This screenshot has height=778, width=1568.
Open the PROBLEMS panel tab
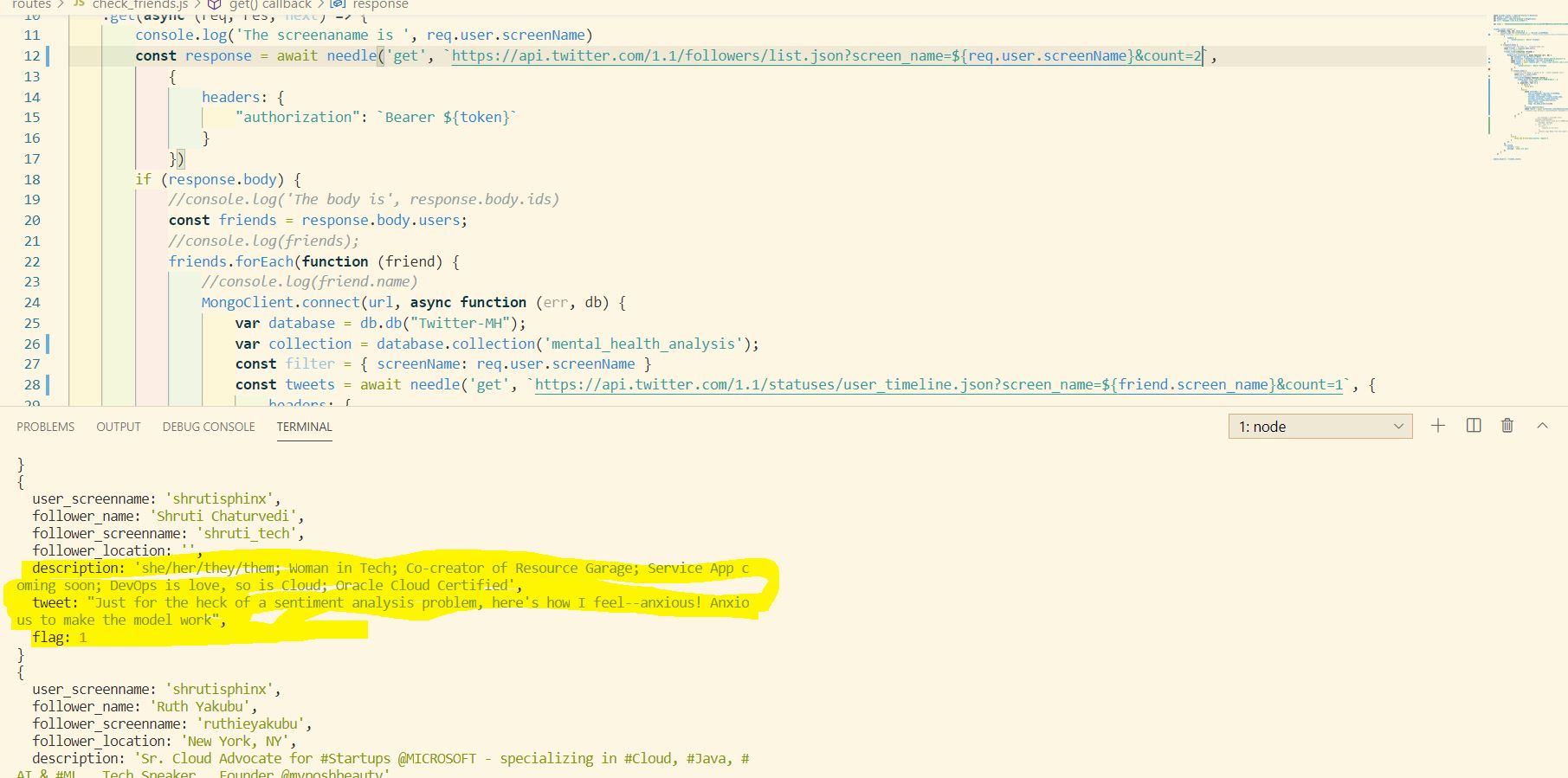(46, 427)
